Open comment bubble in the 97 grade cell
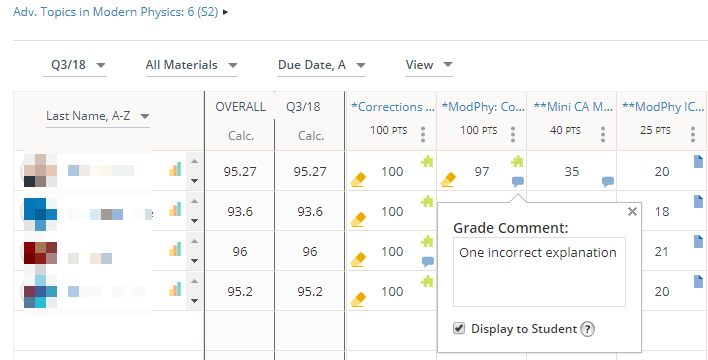Screen dimensions: 708x360 pos(518,182)
